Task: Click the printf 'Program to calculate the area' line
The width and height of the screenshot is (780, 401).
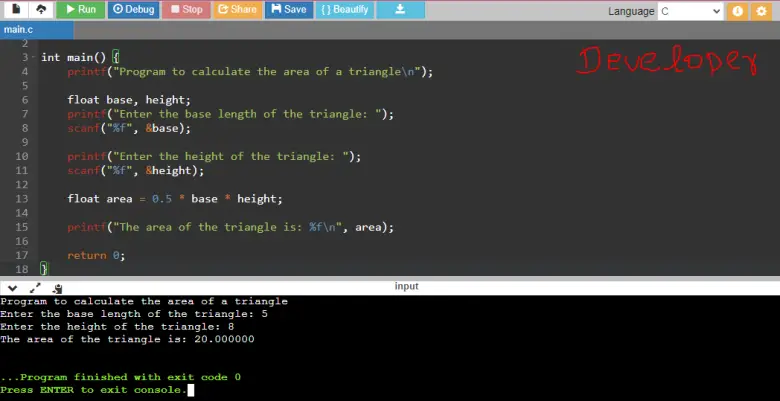Action: click(250, 72)
